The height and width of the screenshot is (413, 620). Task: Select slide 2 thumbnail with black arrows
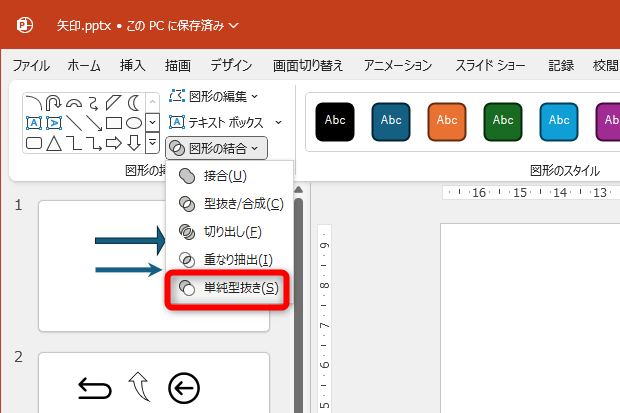(x=154, y=383)
